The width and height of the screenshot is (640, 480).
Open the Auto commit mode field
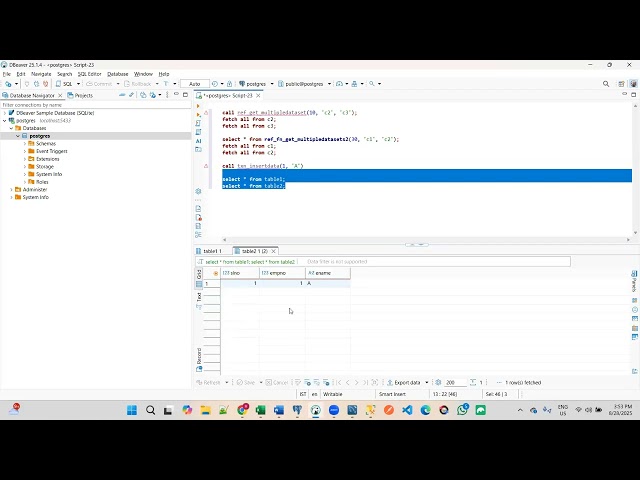tap(195, 84)
